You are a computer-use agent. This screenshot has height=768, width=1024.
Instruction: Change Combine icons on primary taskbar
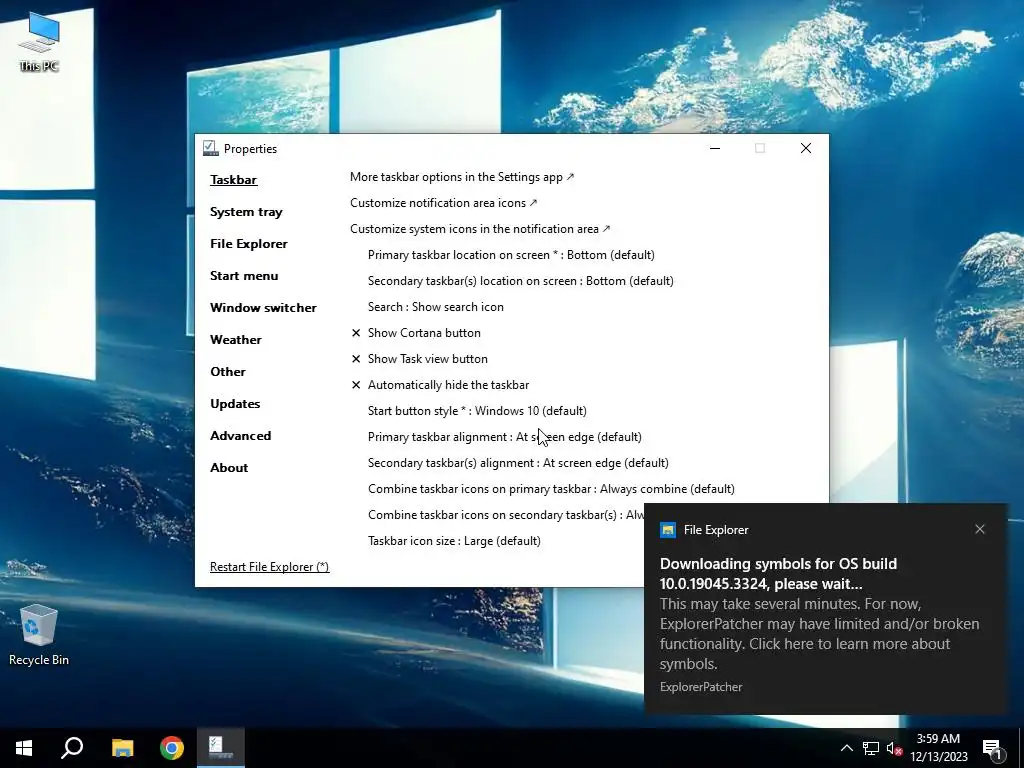pyautogui.click(x=551, y=489)
